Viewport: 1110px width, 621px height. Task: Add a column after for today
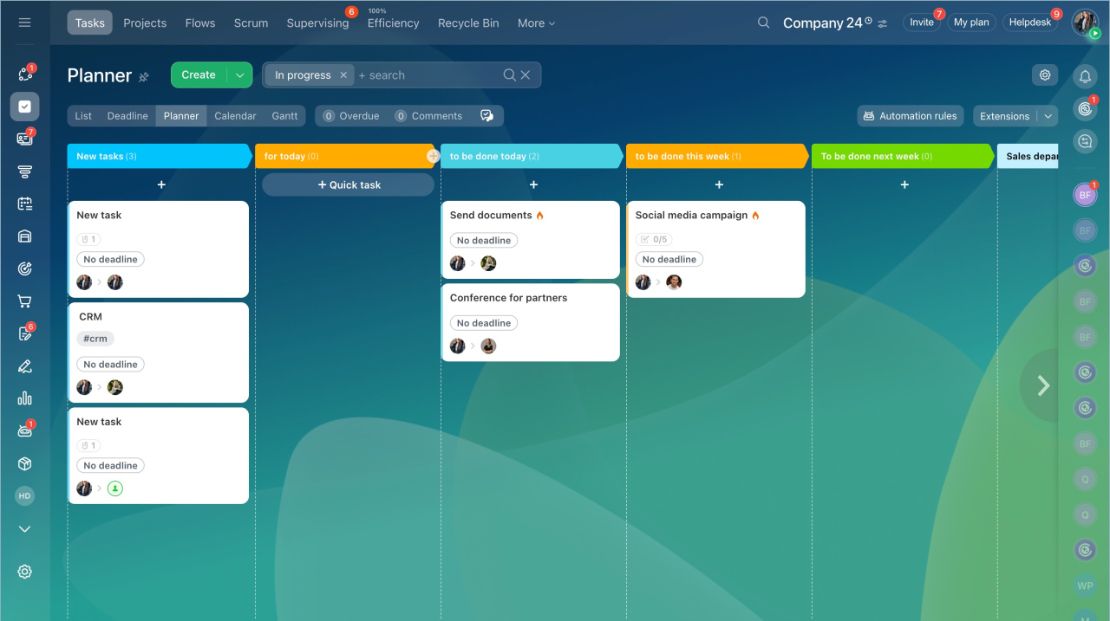433,156
